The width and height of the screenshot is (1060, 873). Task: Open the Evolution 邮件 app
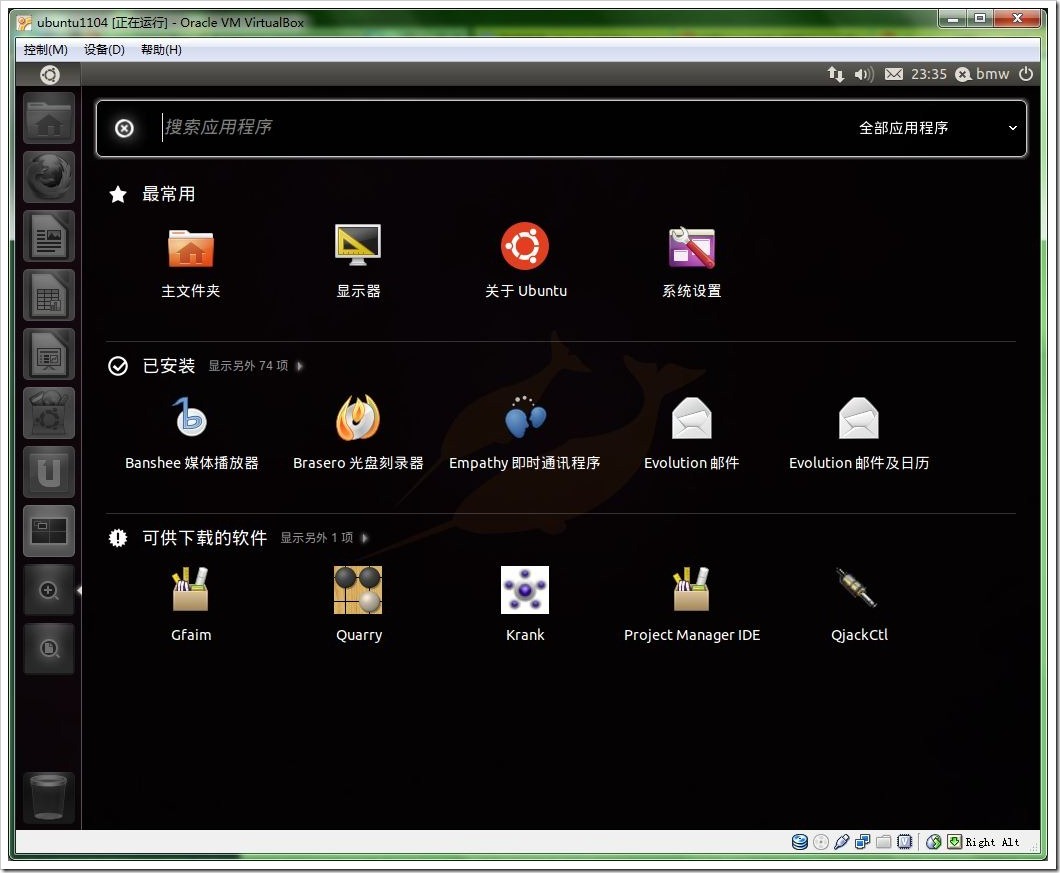692,433
